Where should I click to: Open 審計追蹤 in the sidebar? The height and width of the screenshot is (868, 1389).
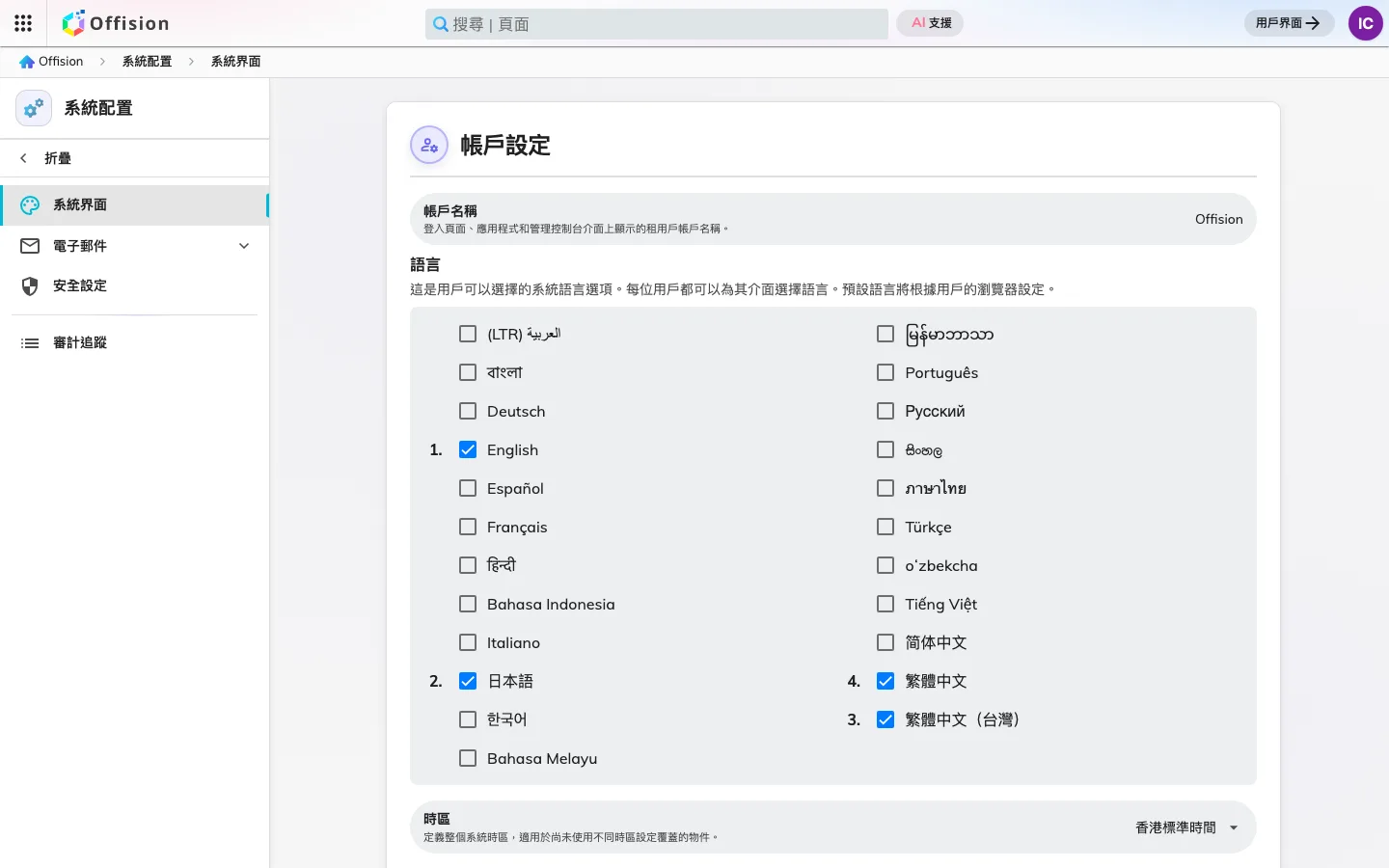click(134, 343)
